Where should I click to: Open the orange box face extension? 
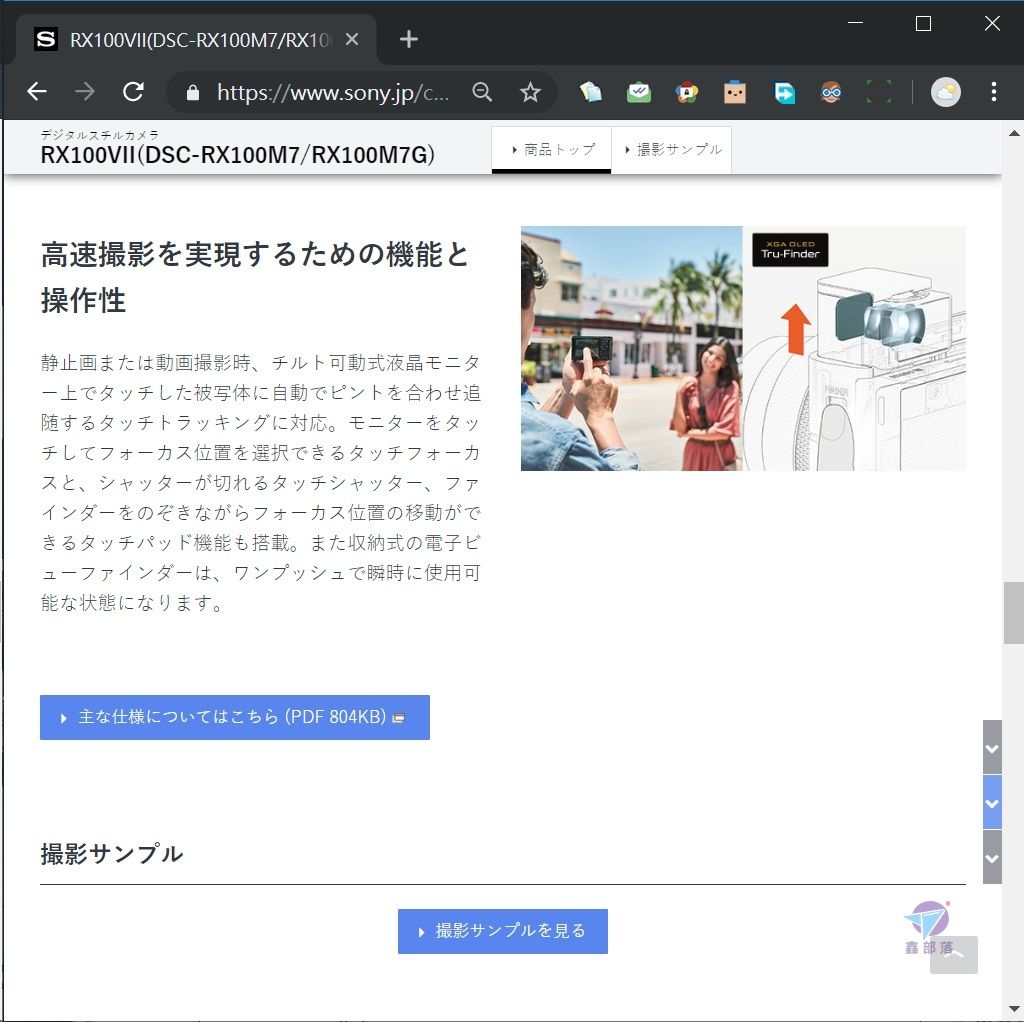735,92
